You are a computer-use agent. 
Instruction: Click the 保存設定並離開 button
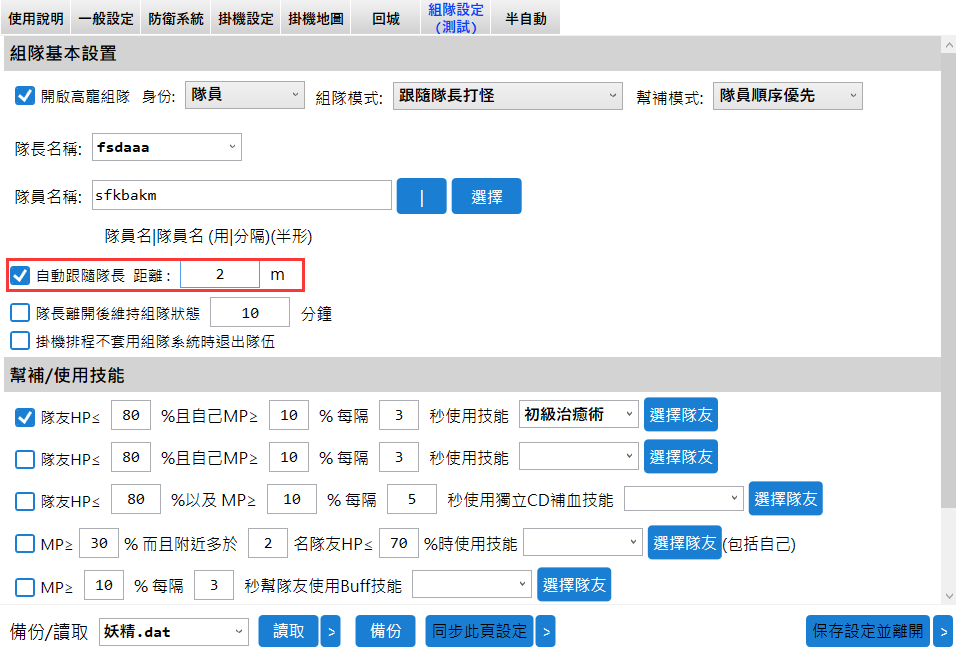point(867,631)
